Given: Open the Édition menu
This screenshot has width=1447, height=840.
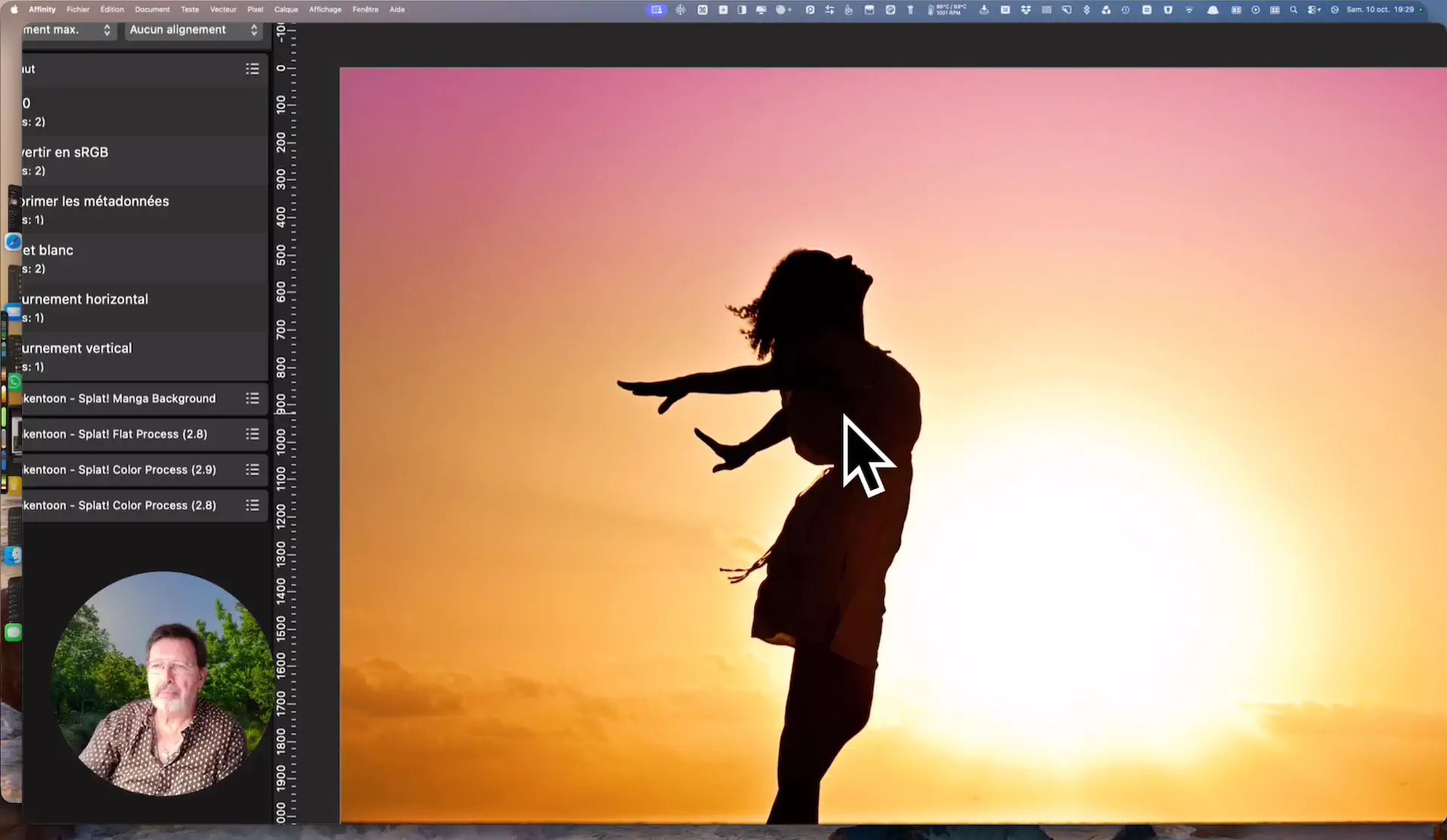Looking at the screenshot, I should click(112, 10).
